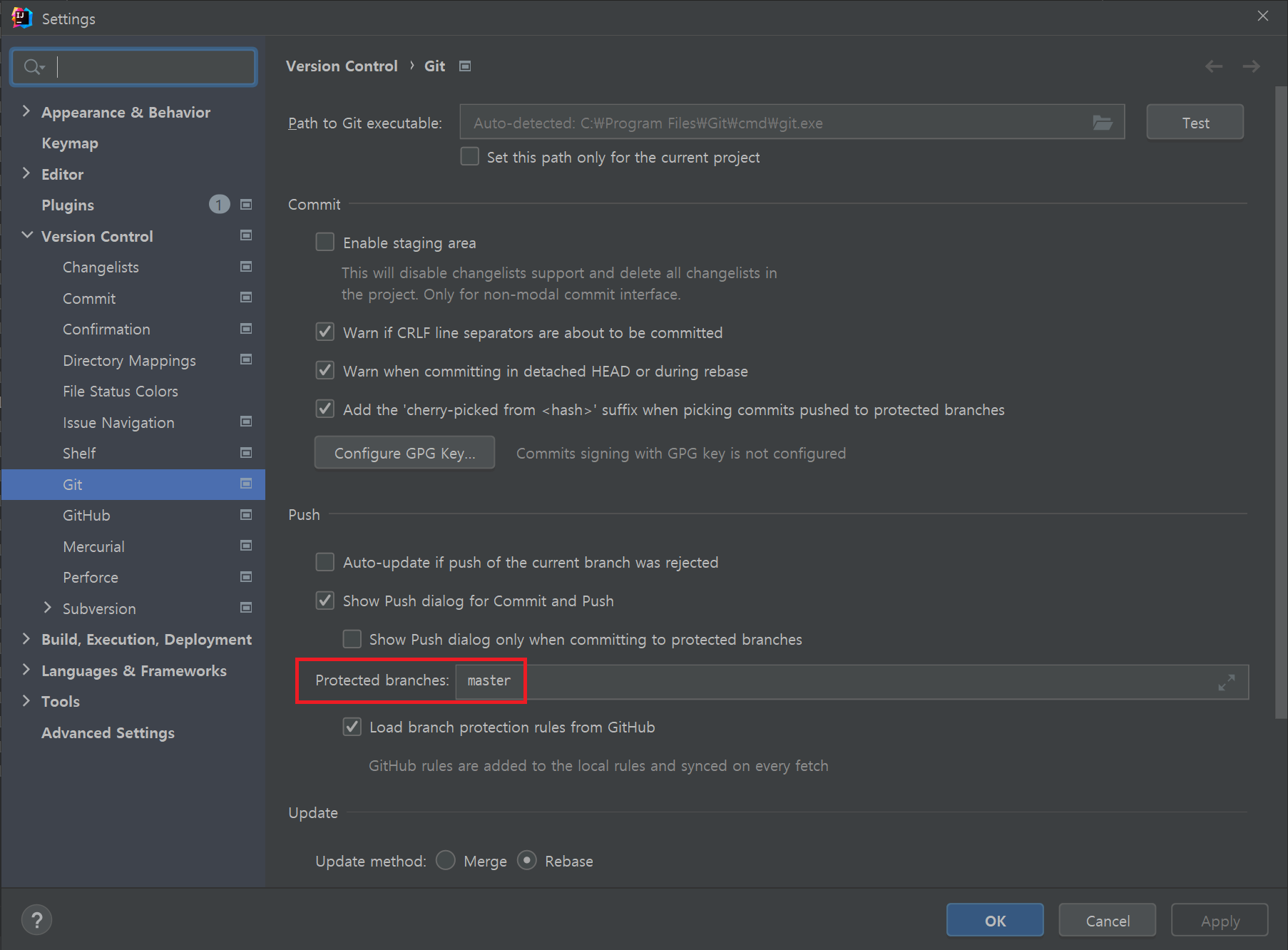Click the Configure GPG Key button

coord(404,453)
